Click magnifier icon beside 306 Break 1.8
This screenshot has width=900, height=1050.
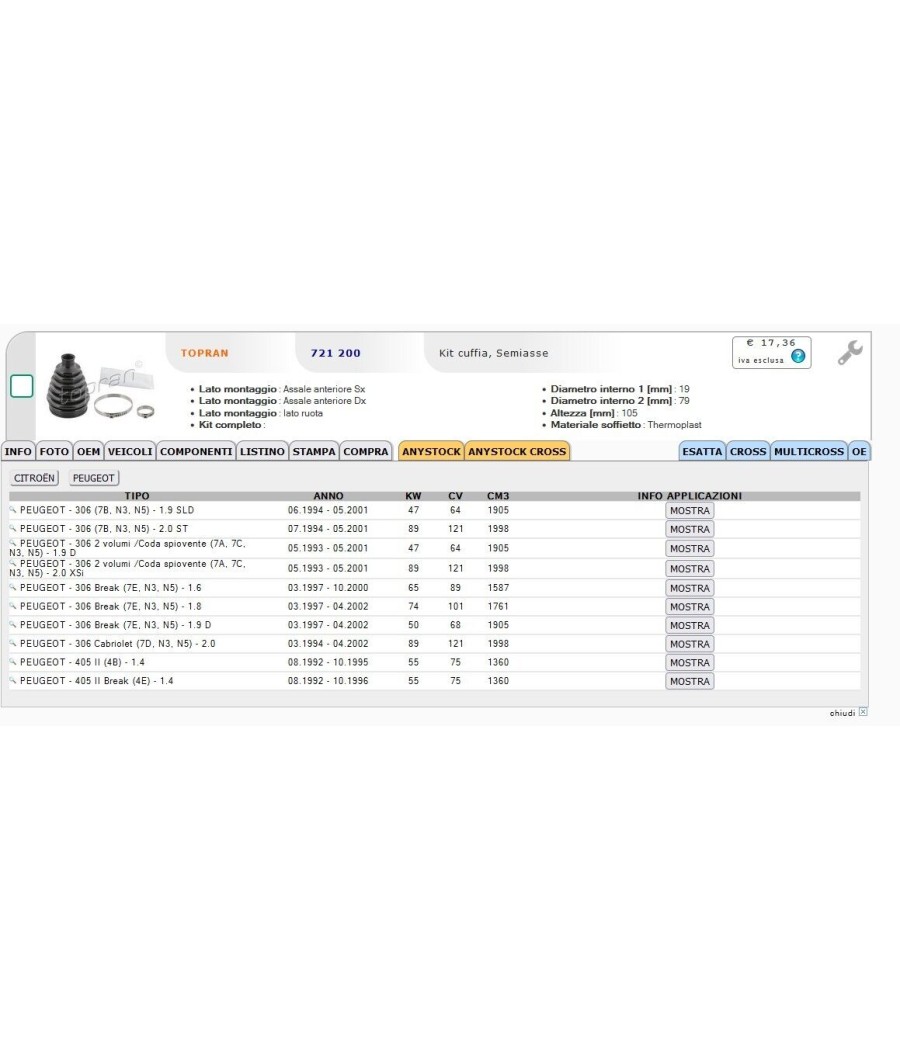tap(13, 606)
